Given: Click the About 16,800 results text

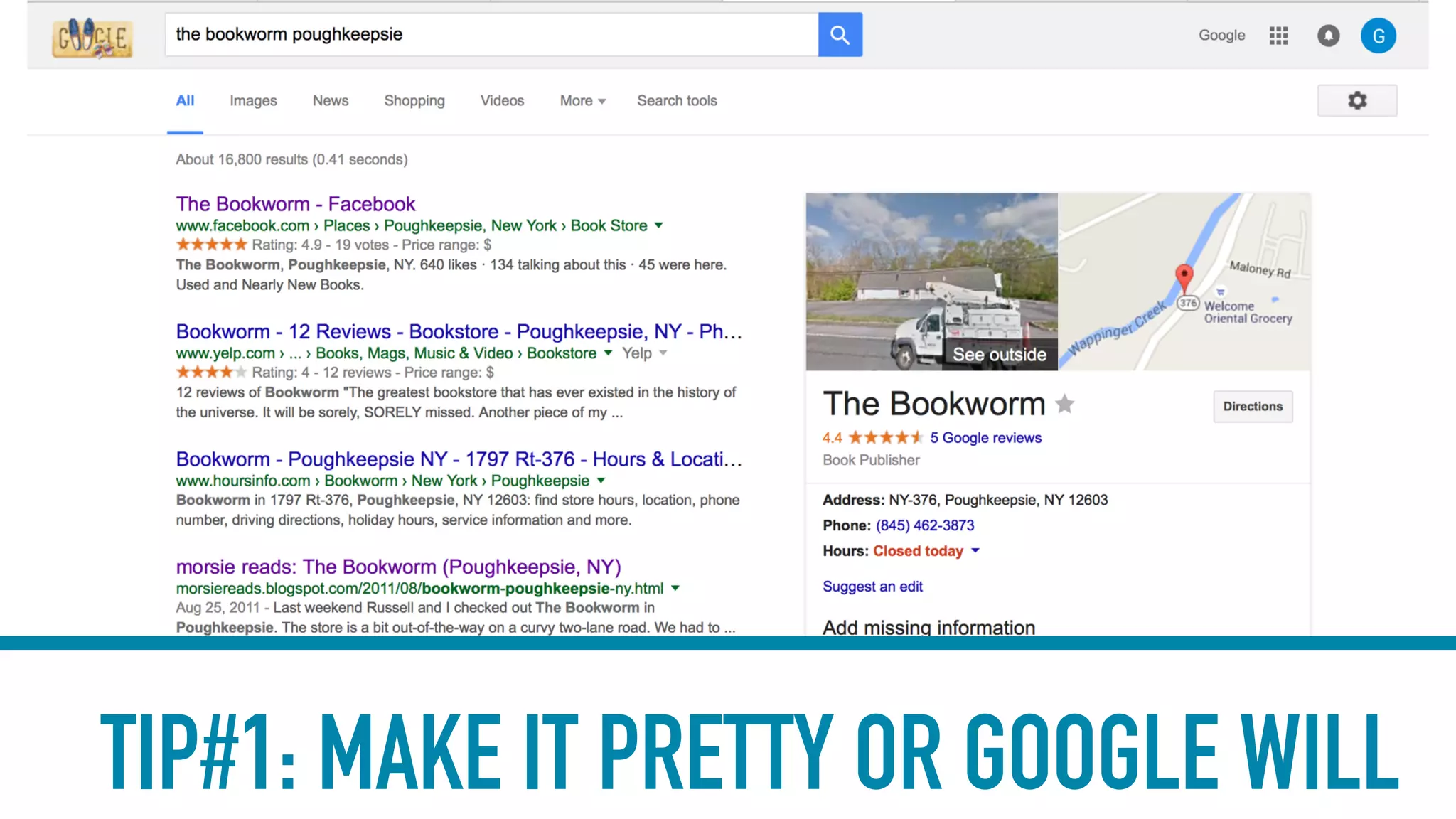Looking at the screenshot, I should tap(291, 159).
